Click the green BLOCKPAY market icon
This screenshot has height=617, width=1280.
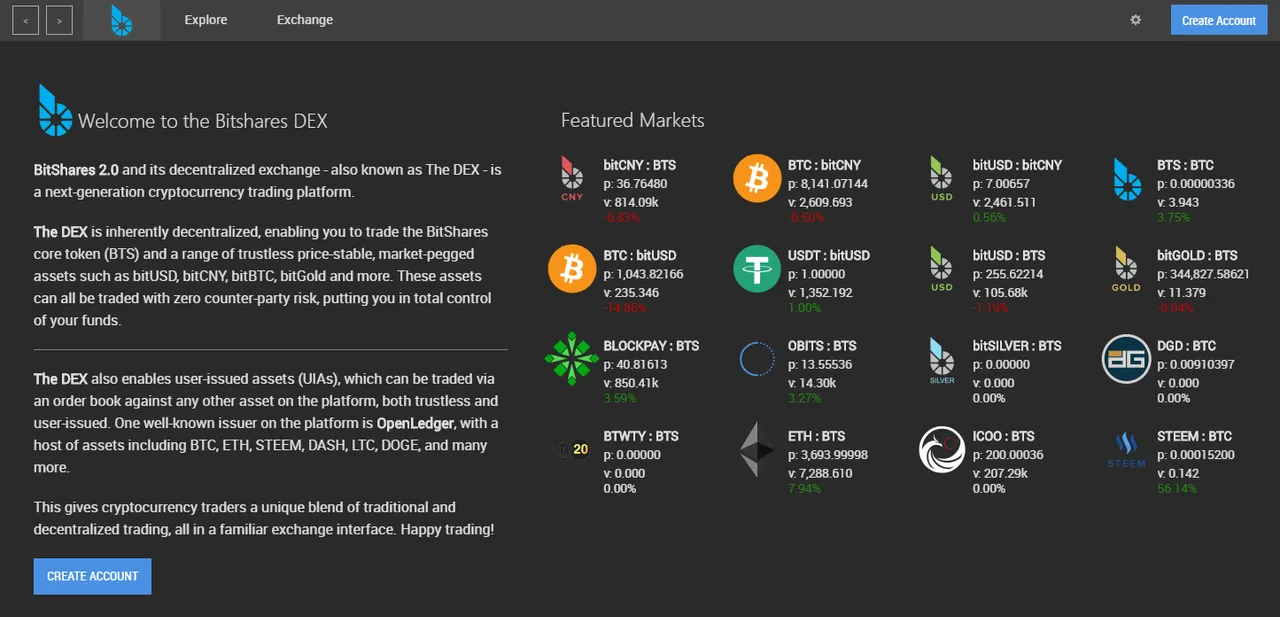(572, 360)
